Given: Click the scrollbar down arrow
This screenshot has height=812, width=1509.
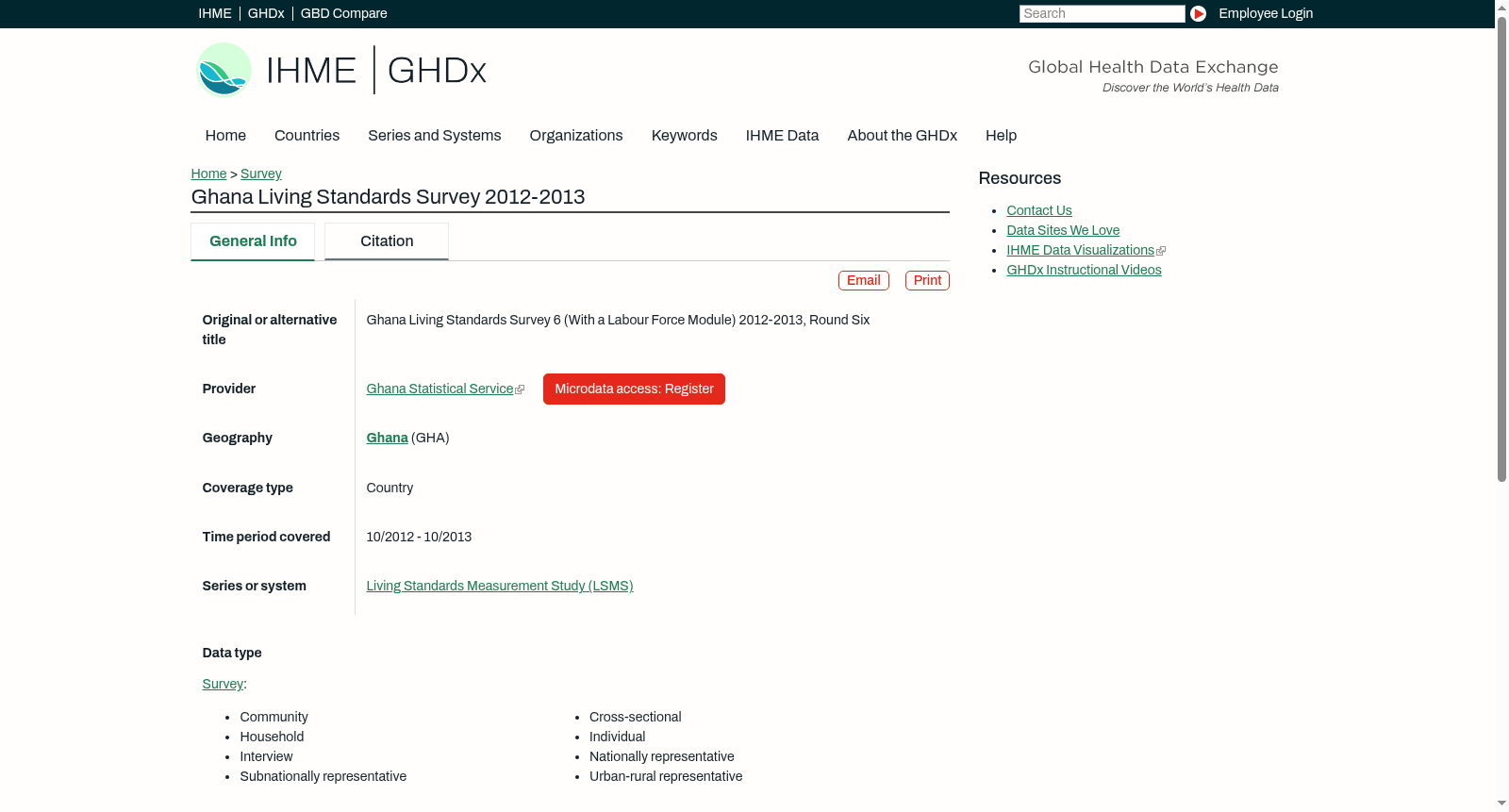Looking at the screenshot, I should tap(1501, 804).
